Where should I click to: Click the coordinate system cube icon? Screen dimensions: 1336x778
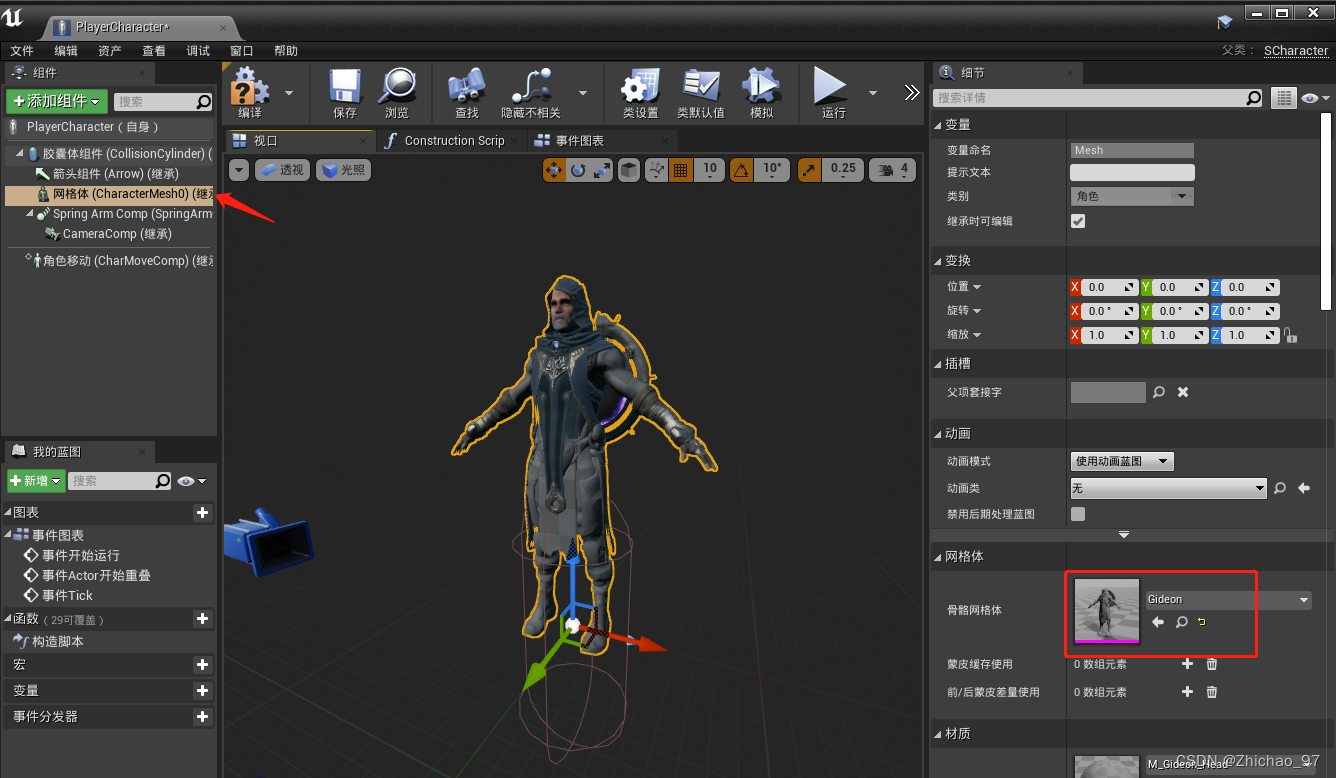[x=629, y=170]
